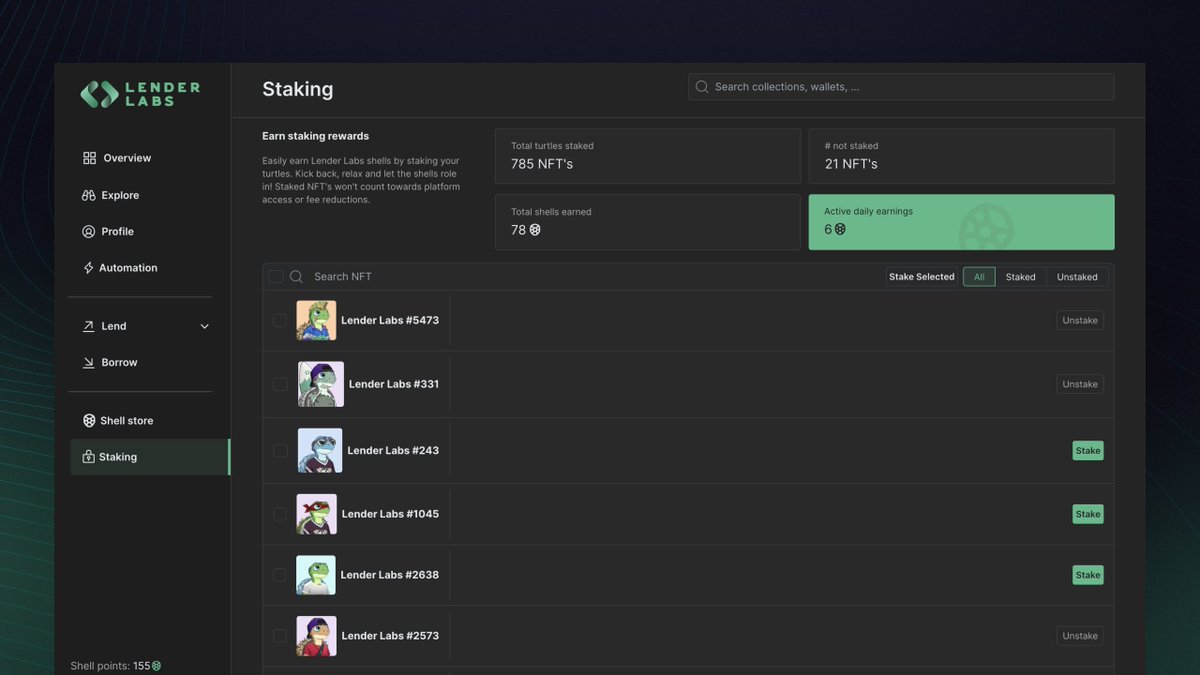Check the box for Lender Labs #1045

click(x=280, y=514)
